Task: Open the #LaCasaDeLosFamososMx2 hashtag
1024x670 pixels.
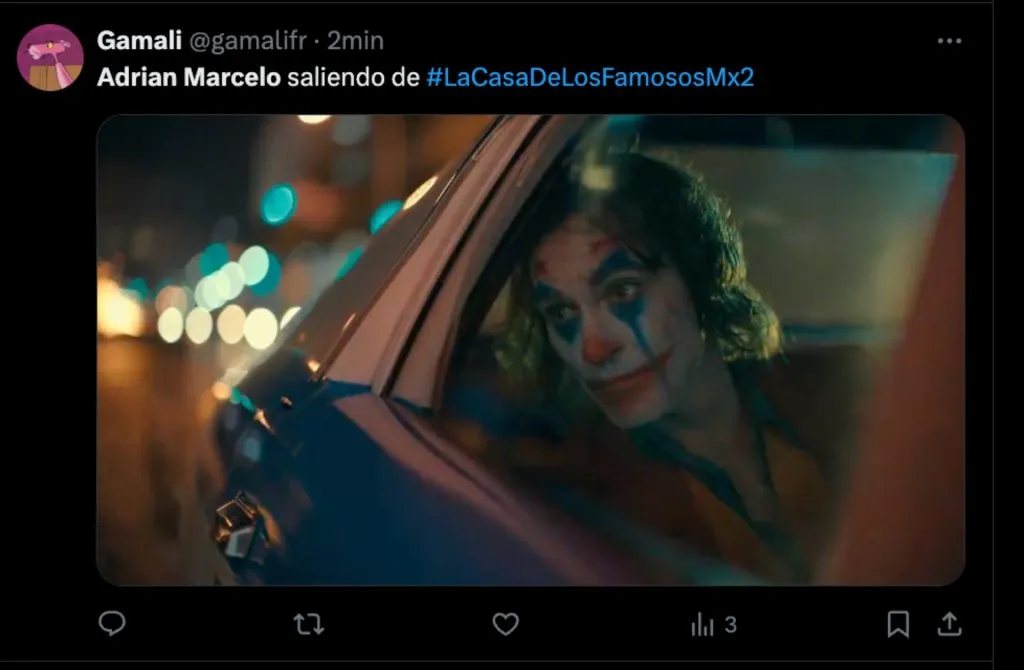Action: [590, 77]
